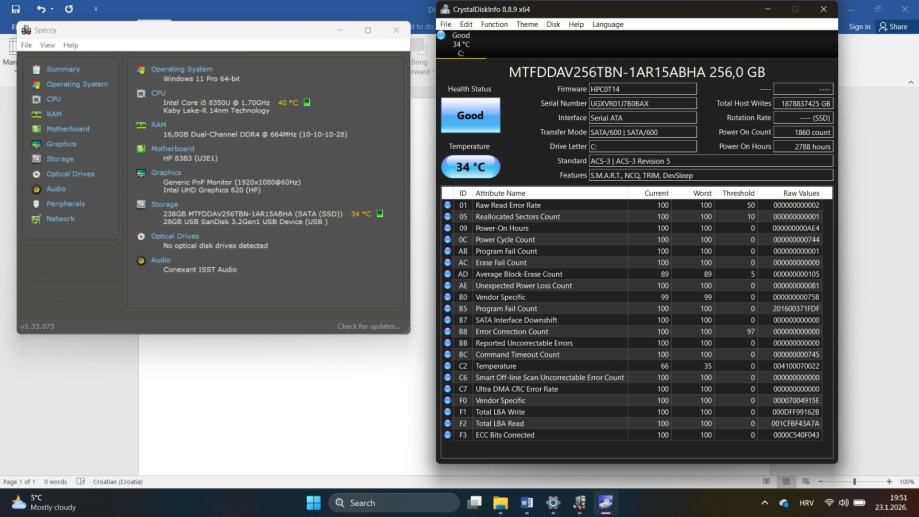Open File Explorer from the taskbar

[501, 502]
